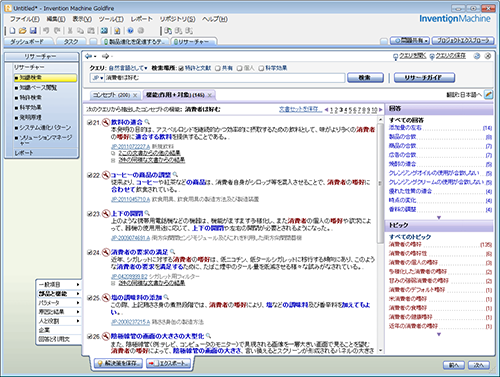Enable the 科学効果 search-location checkbox
The height and width of the screenshot is (377, 500).
[261, 68]
